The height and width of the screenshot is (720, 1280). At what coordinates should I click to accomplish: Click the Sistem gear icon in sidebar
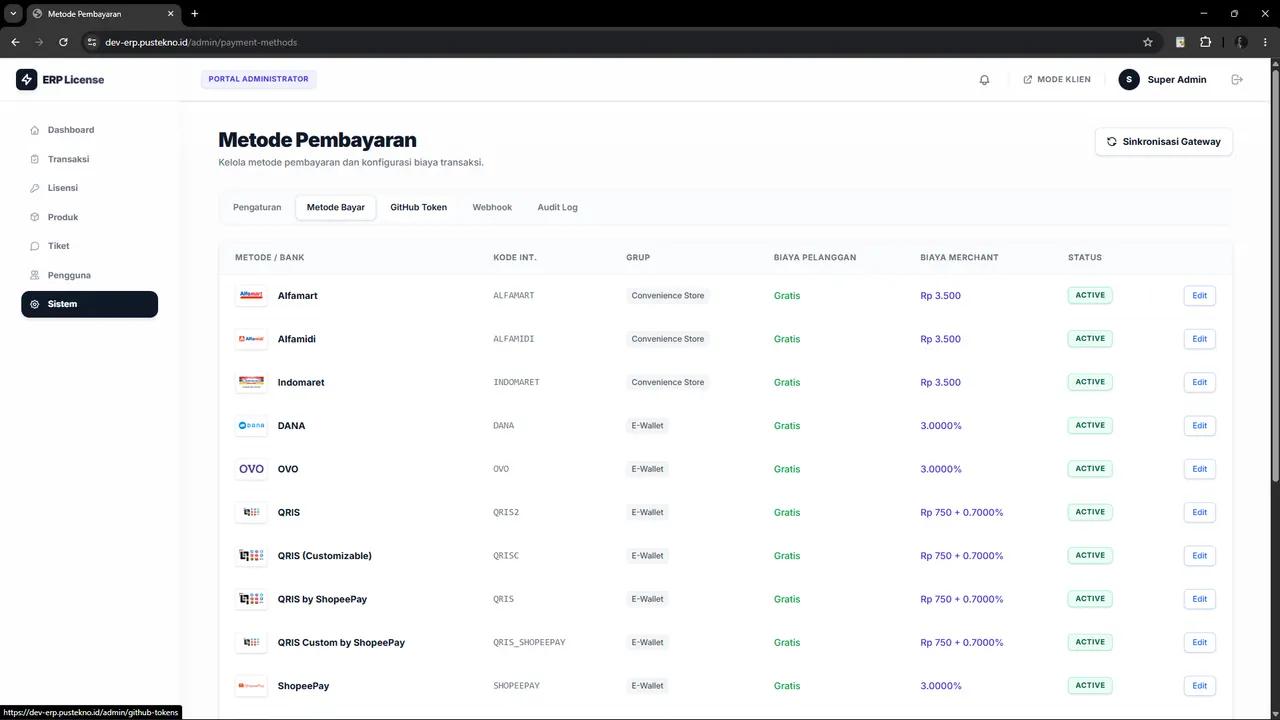(x=35, y=304)
